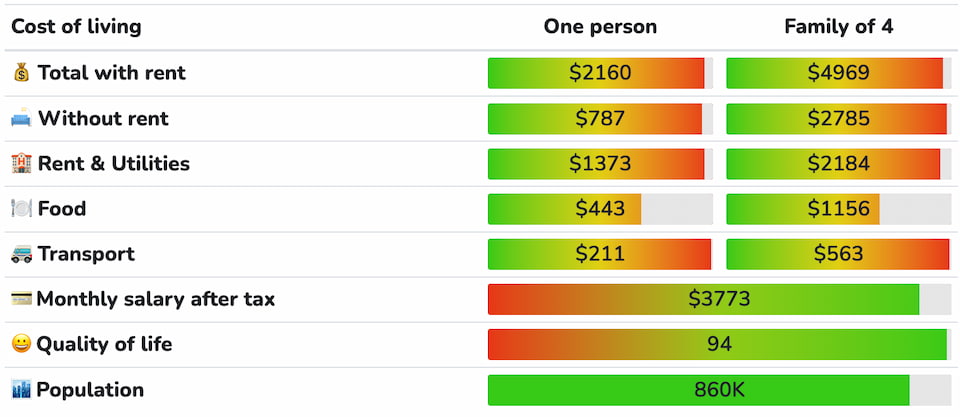Click the $563 family transport bar

[x=838, y=254]
